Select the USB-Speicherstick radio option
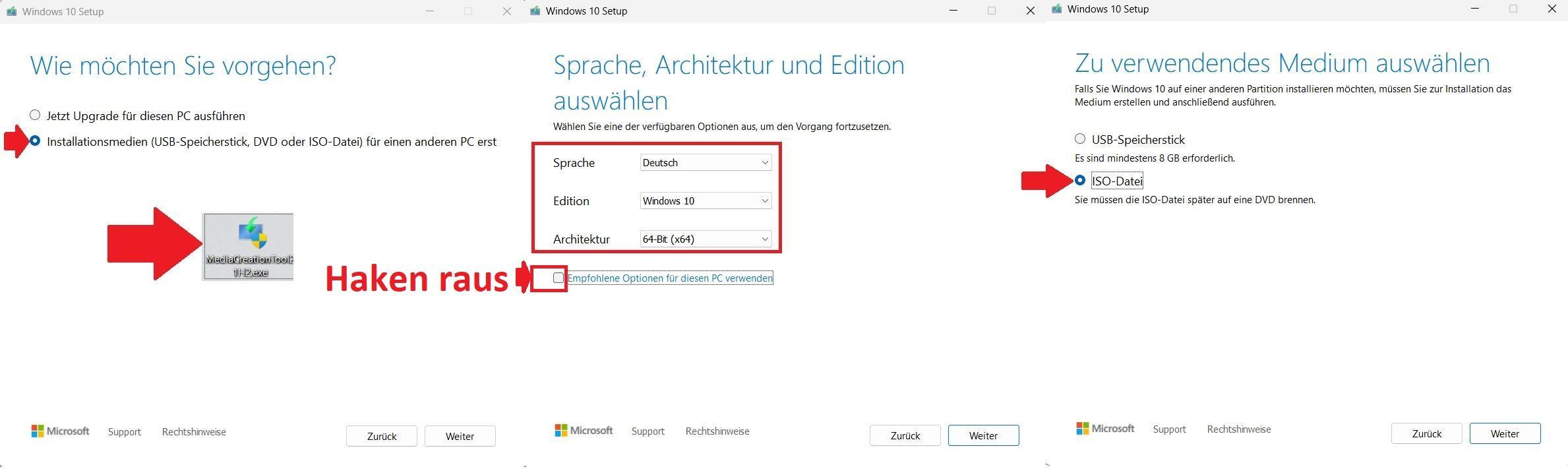Image resolution: width=1568 pixels, height=469 pixels. 1079,139
